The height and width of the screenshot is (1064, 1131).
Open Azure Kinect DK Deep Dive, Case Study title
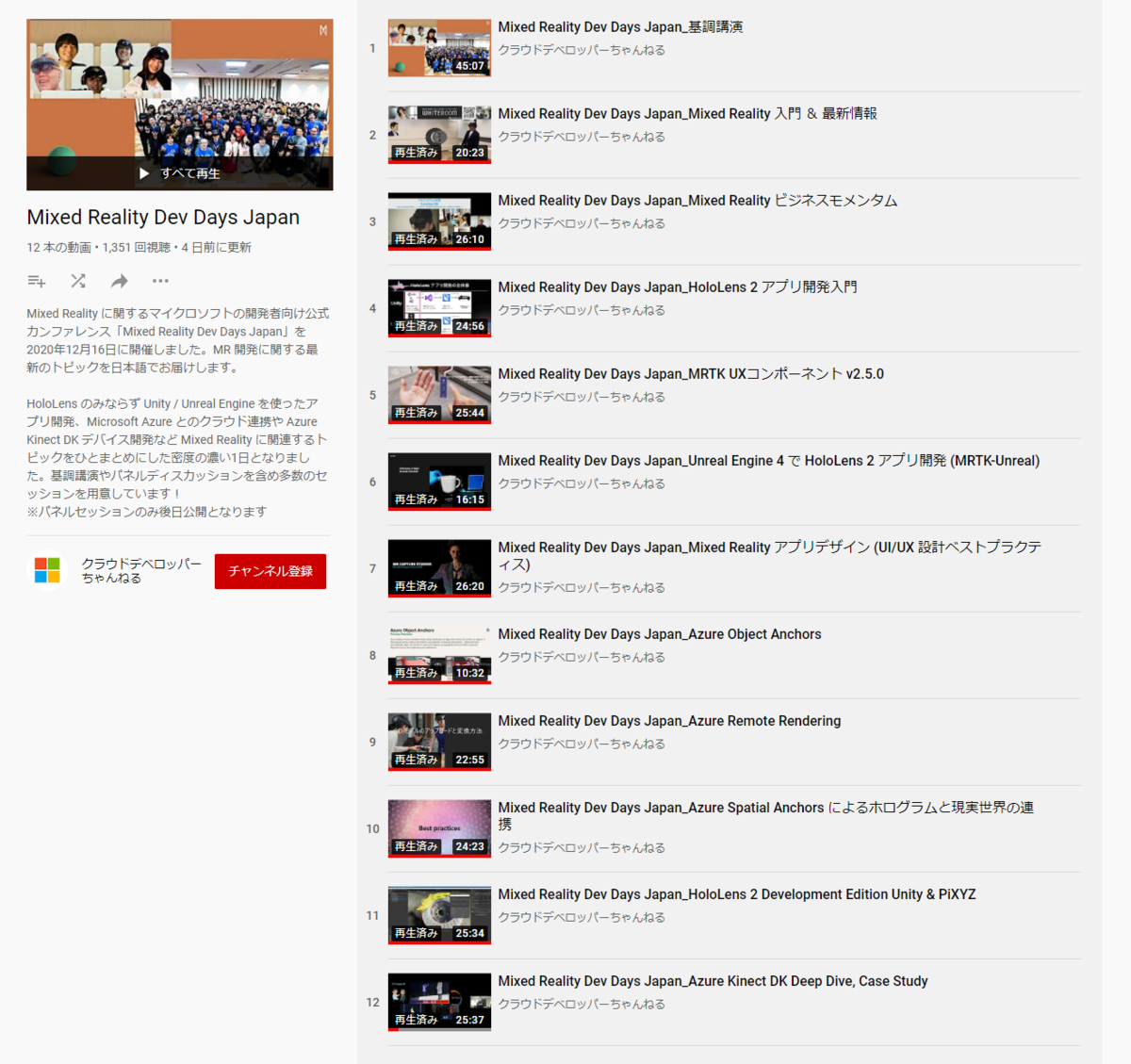coord(713,981)
